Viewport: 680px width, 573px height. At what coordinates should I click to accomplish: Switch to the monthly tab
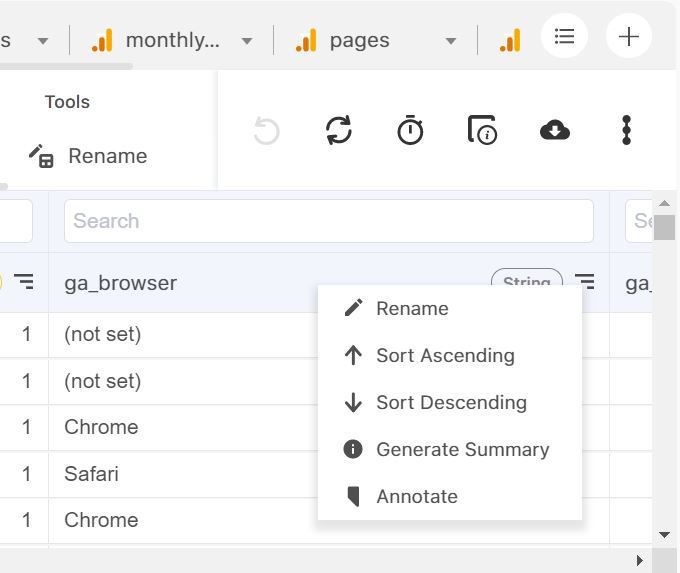click(172, 40)
